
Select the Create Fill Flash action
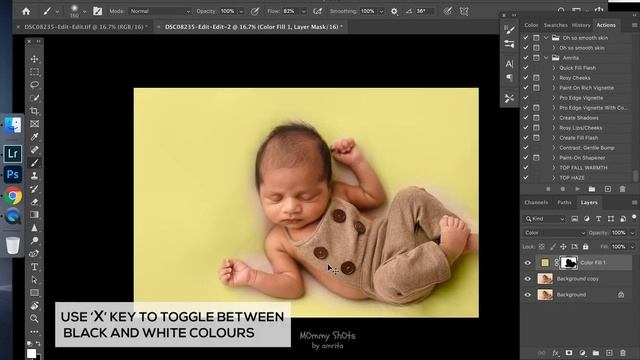[578, 138]
